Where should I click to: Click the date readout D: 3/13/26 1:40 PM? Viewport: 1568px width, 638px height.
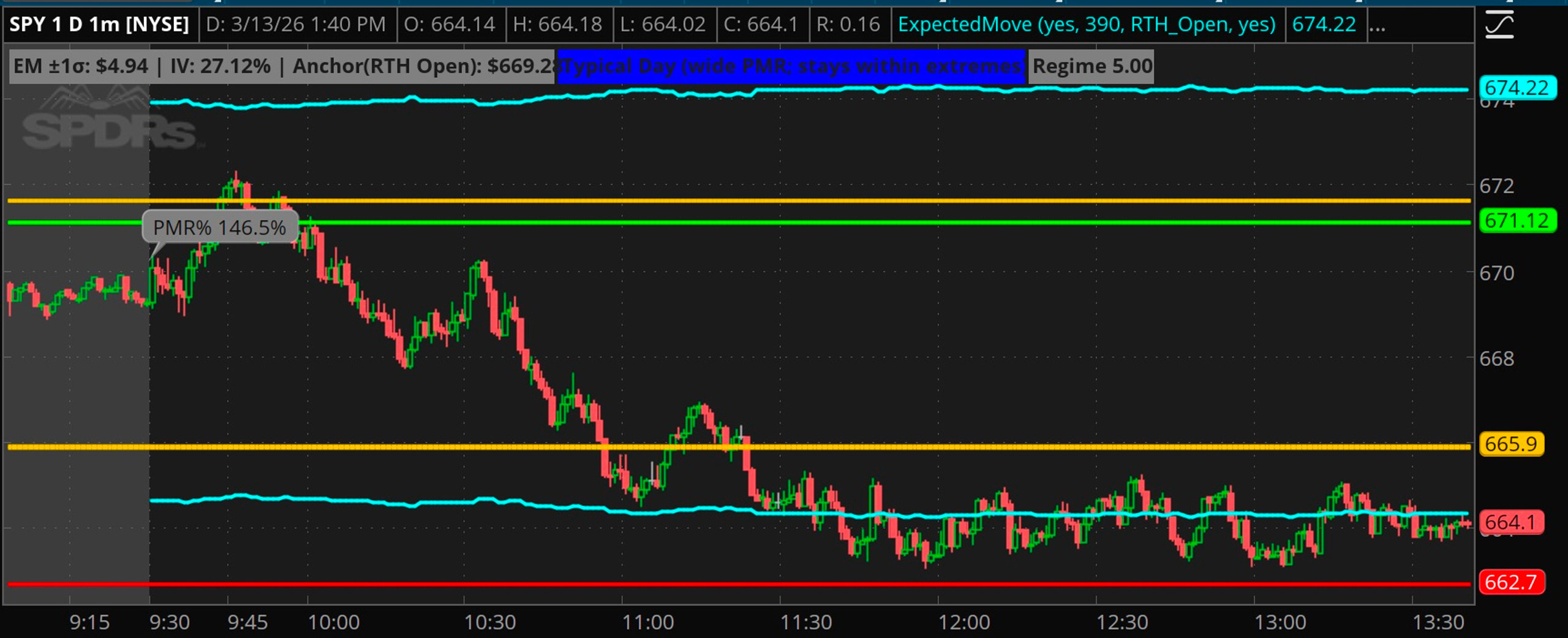(x=296, y=25)
